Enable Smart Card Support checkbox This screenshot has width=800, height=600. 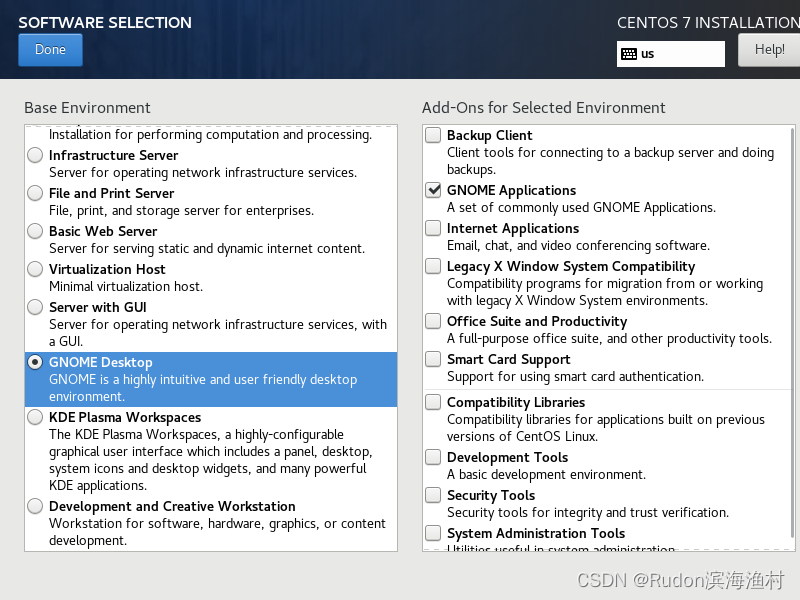click(433, 359)
